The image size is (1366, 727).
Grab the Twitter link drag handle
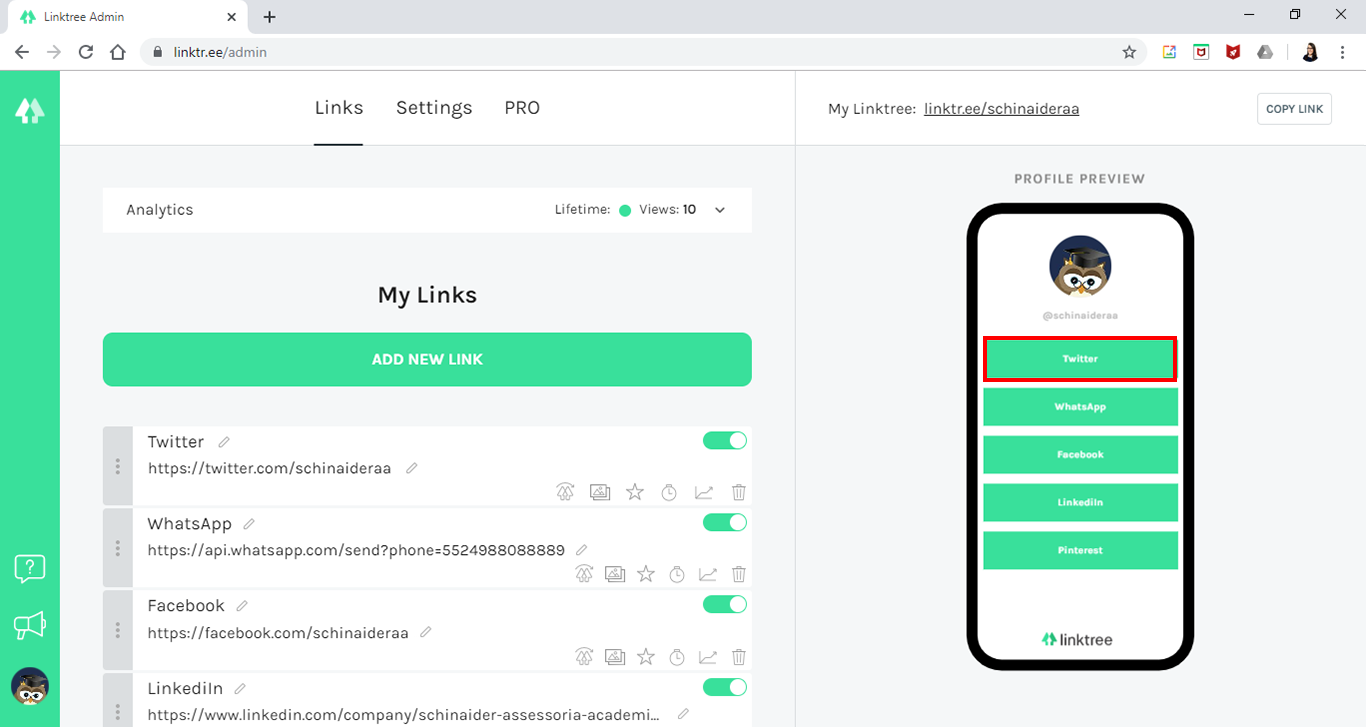tap(118, 467)
